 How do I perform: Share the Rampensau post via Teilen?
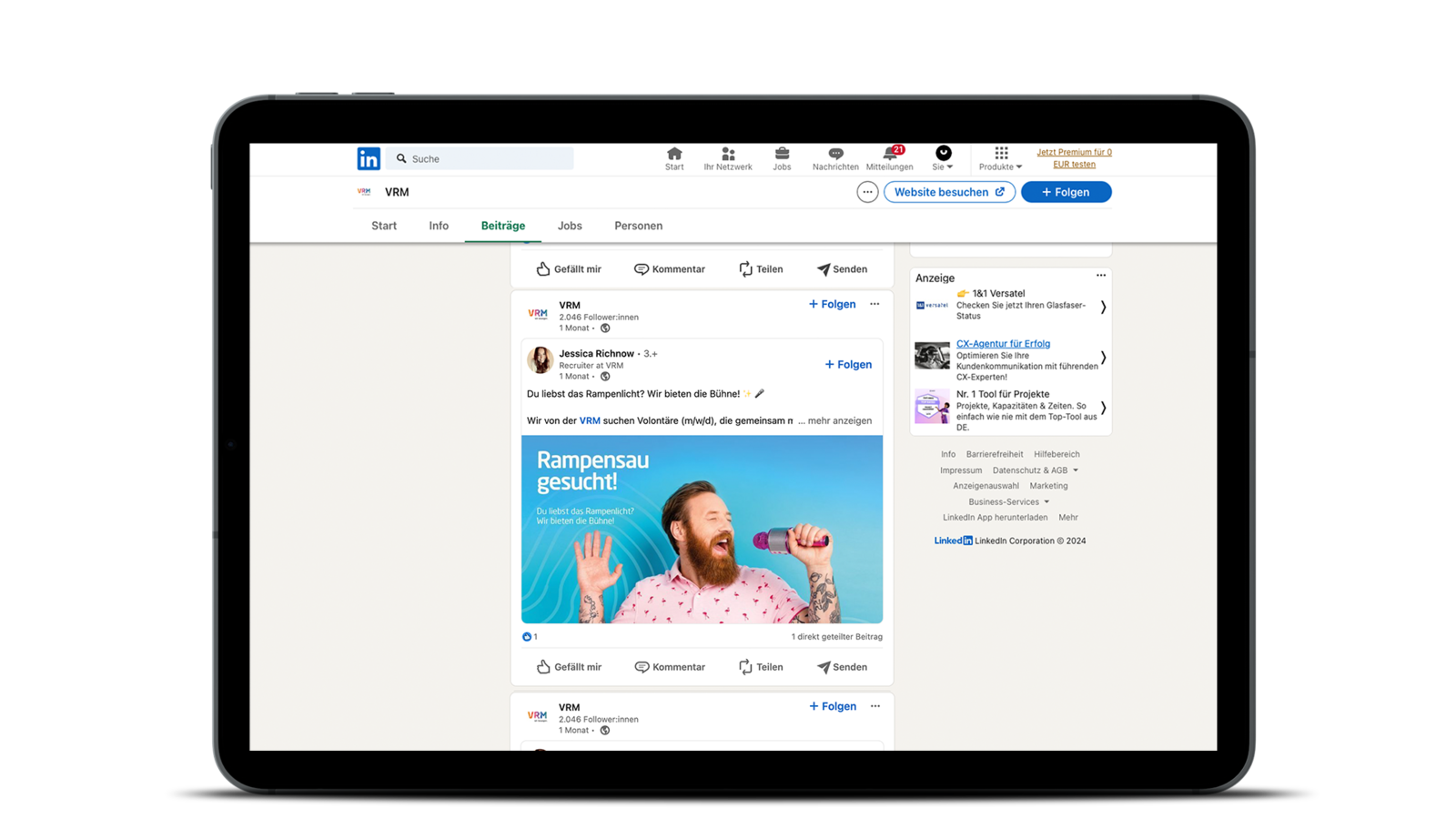[x=761, y=667]
